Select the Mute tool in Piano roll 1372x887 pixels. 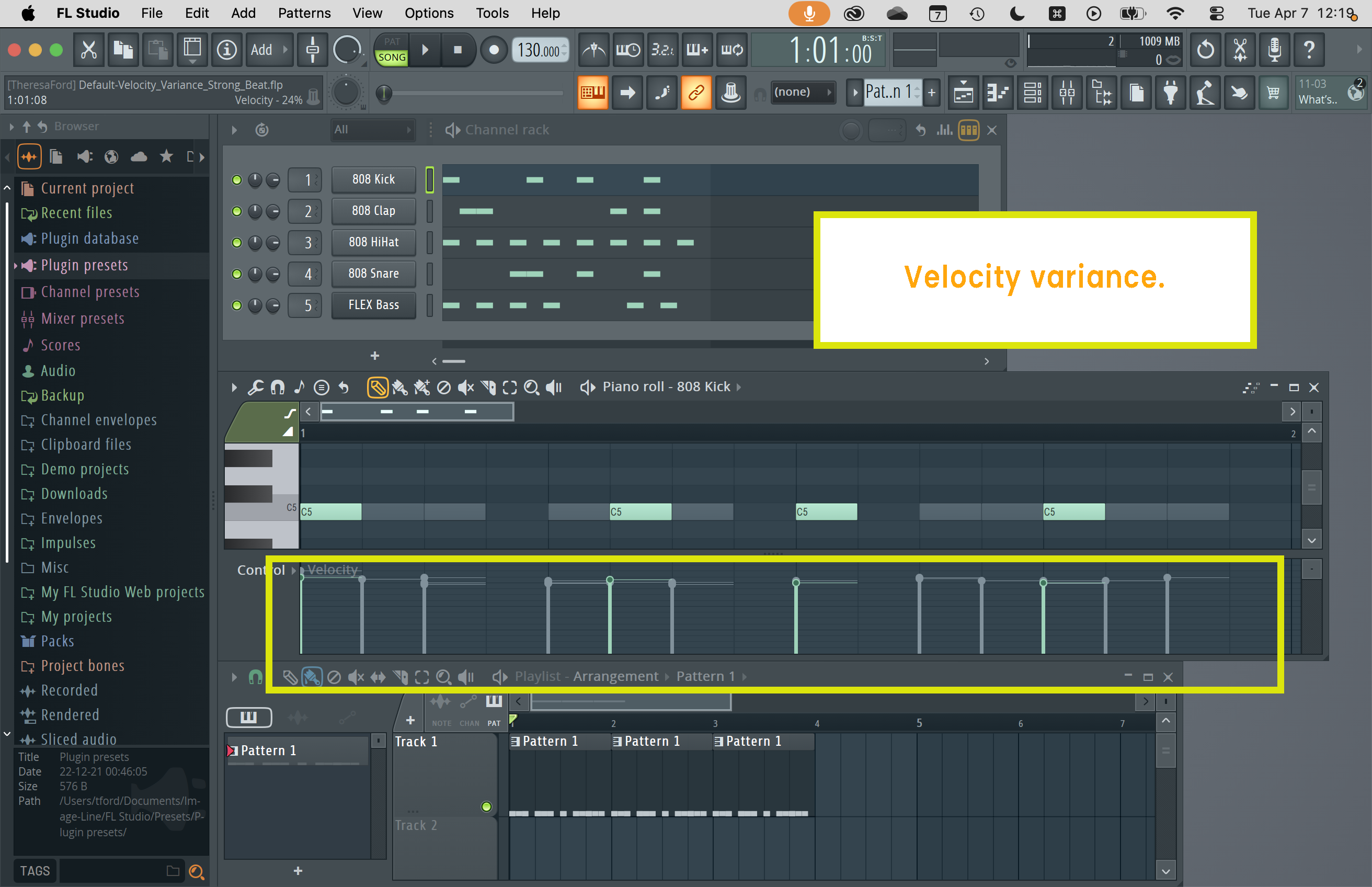[466, 388]
